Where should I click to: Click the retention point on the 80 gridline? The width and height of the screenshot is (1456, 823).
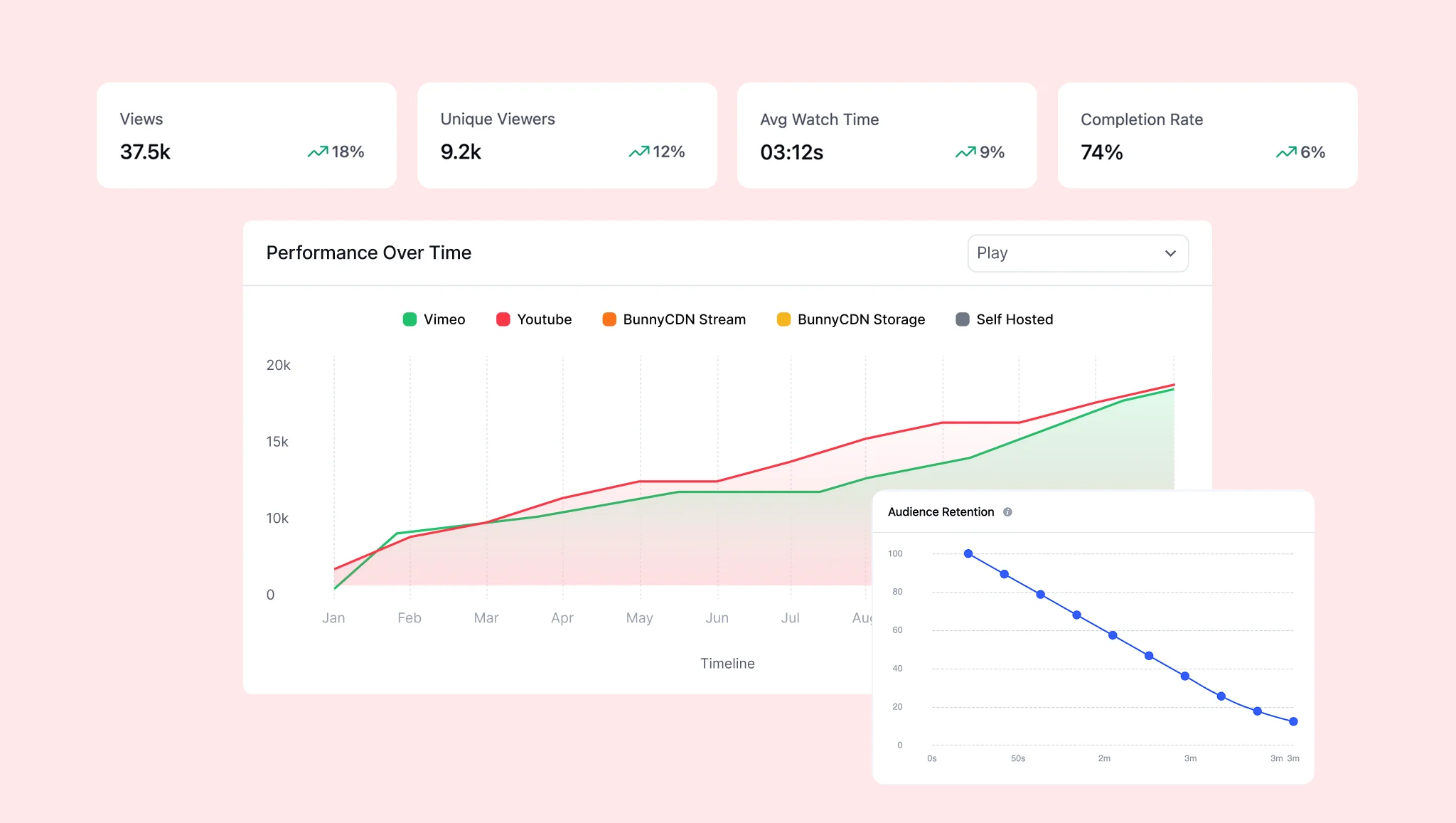coord(1040,594)
